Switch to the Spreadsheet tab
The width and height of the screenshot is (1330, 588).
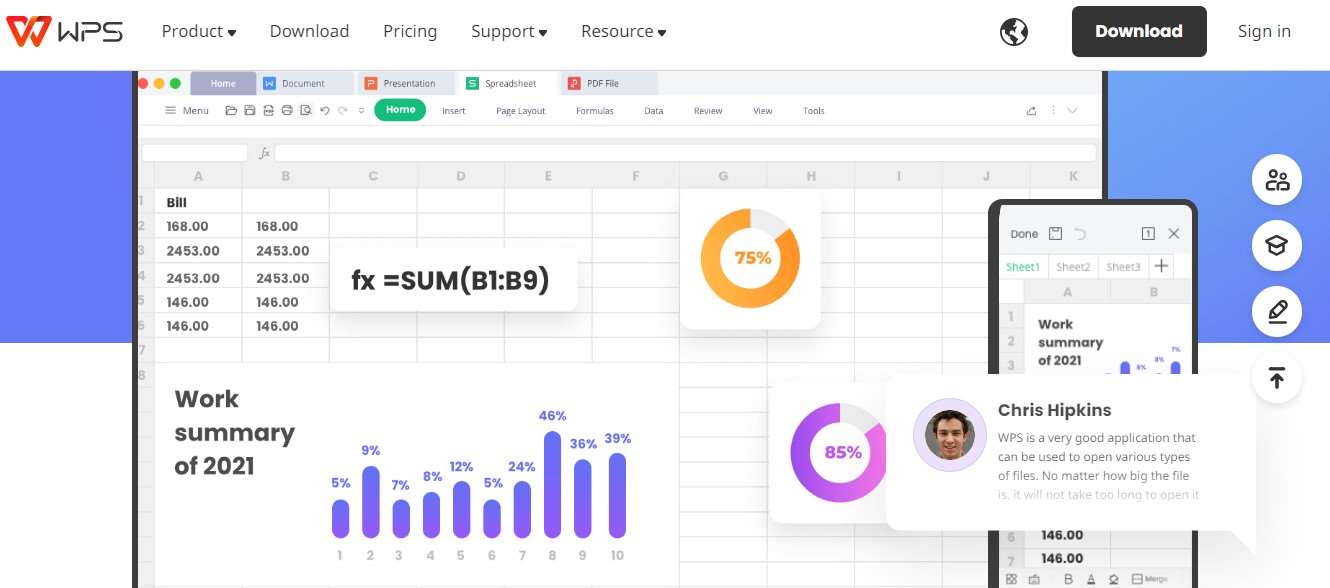pos(509,83)
